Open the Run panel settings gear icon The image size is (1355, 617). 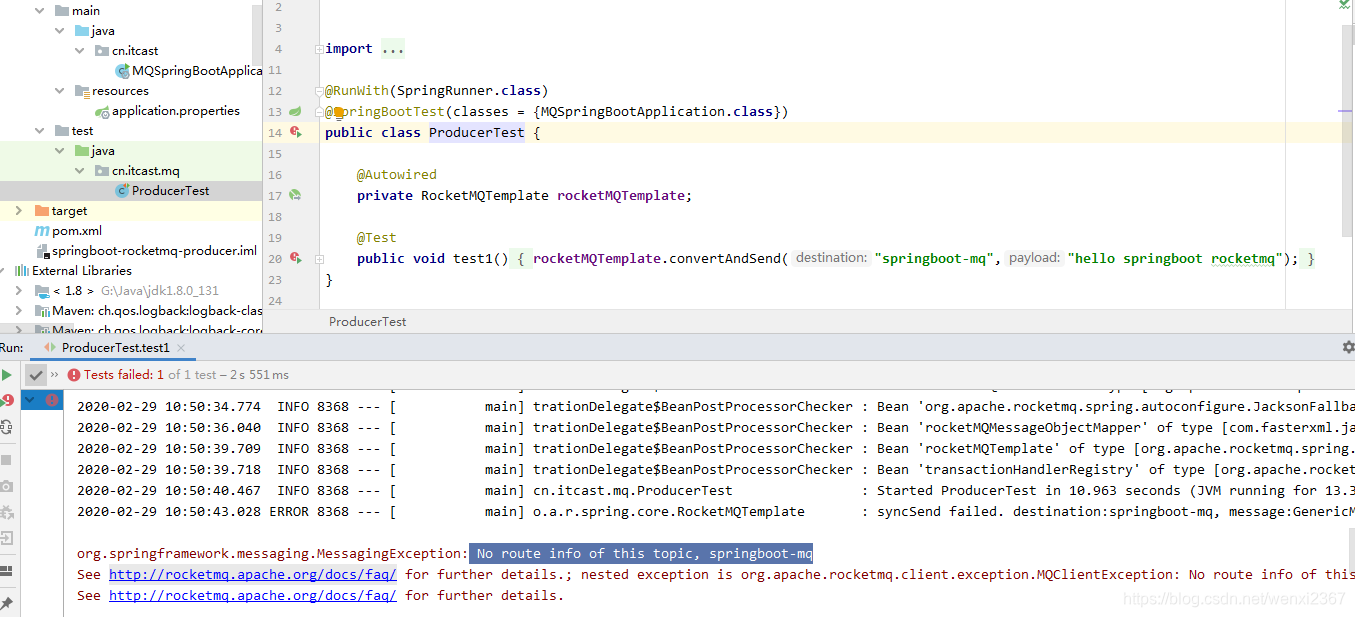tap(1347, 347)
